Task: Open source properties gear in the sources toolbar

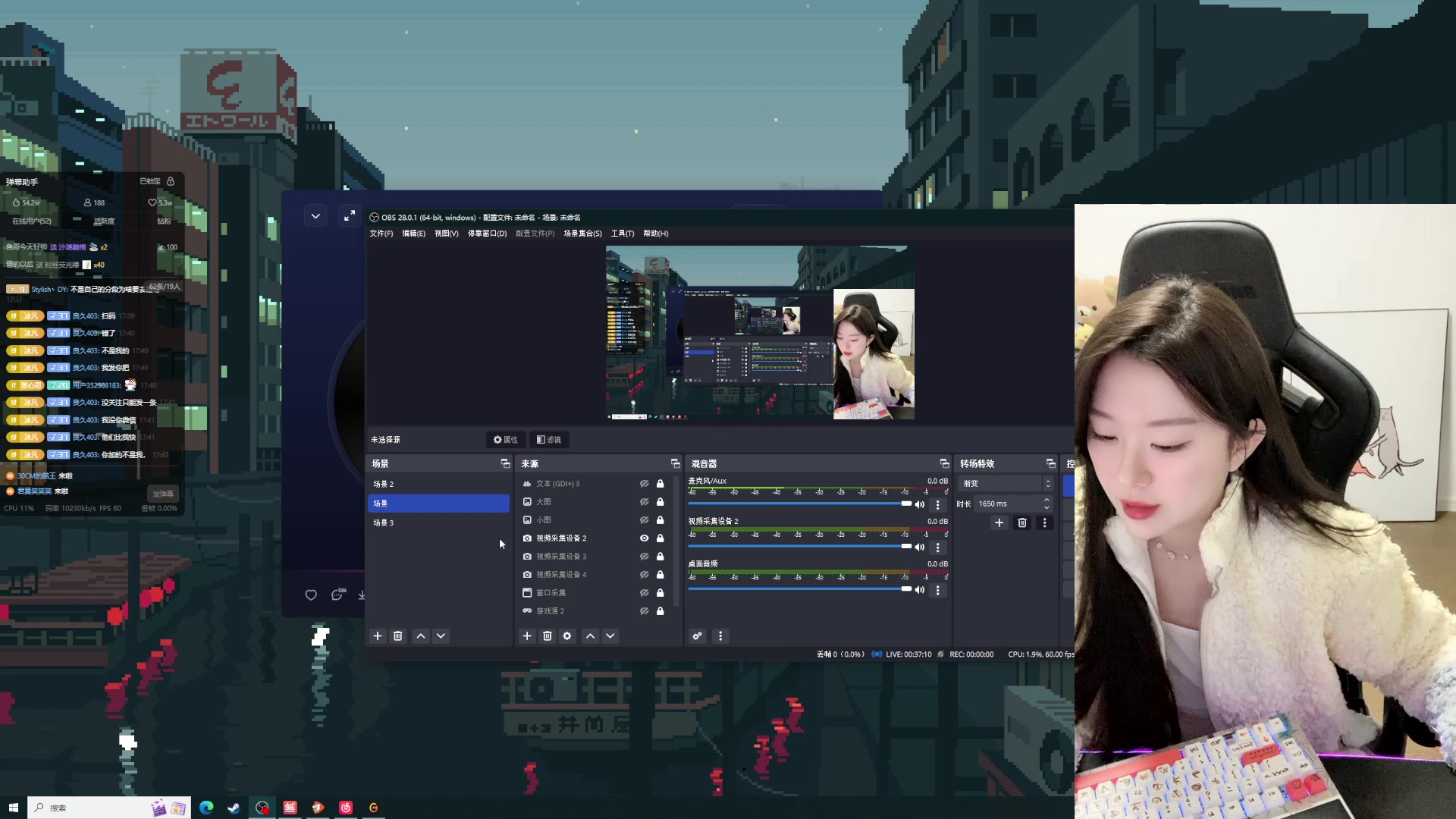Action: coord(567,636)
